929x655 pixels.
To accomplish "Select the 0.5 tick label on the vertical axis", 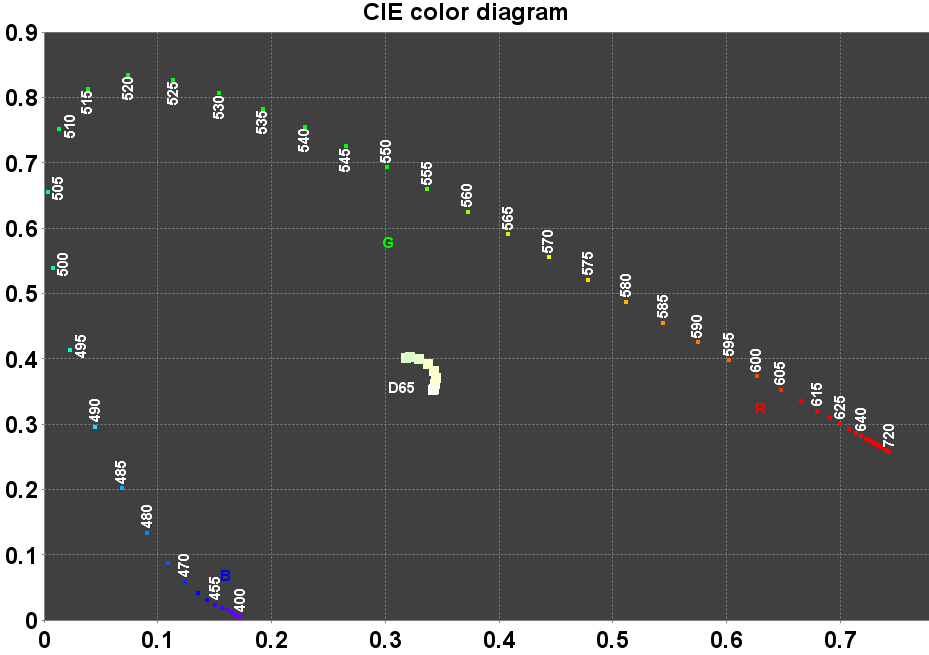I will (21, 294).
